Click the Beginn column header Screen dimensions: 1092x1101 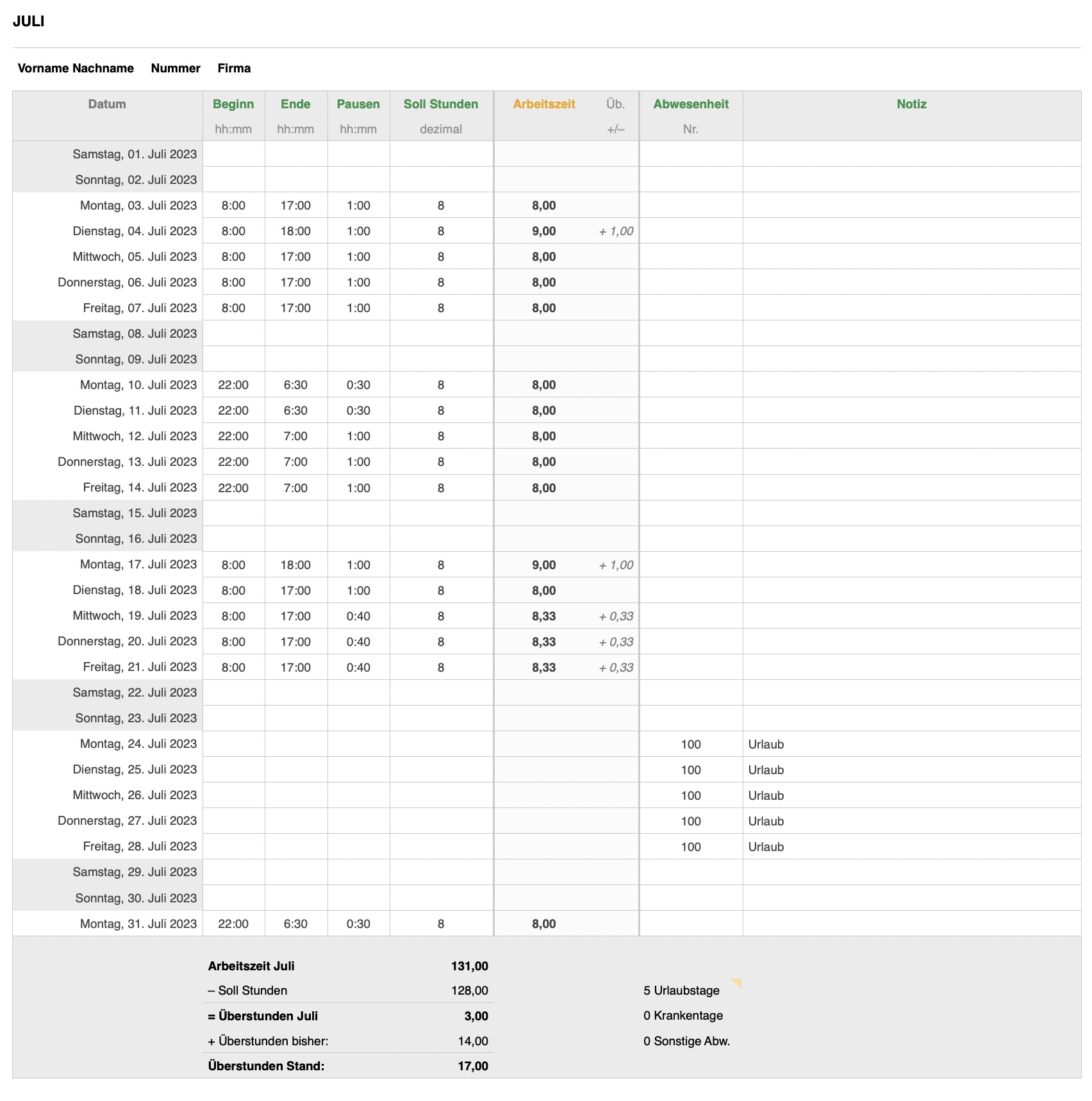tap(233, 104)
